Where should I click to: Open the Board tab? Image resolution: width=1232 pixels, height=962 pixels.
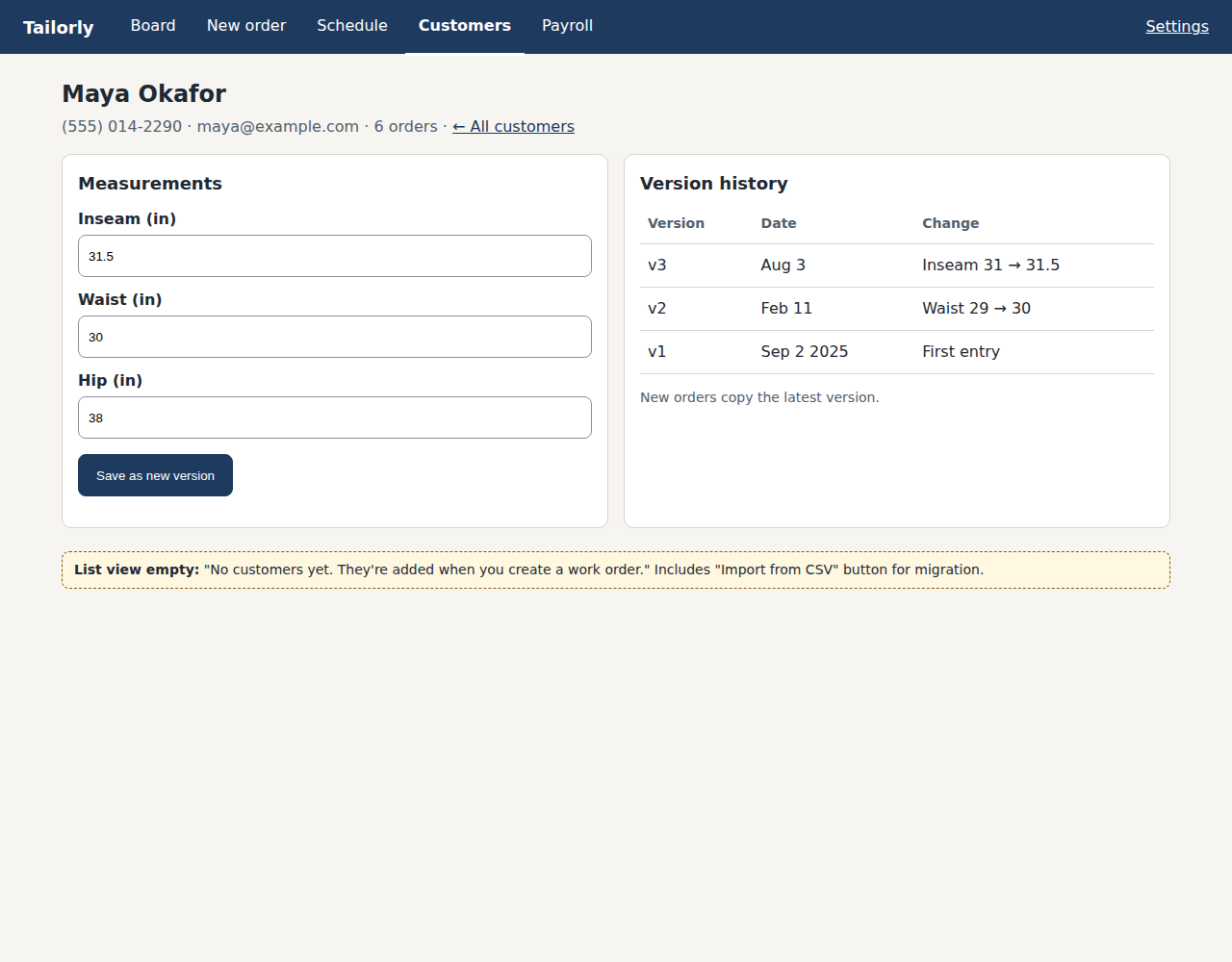(x=153, y=26)
